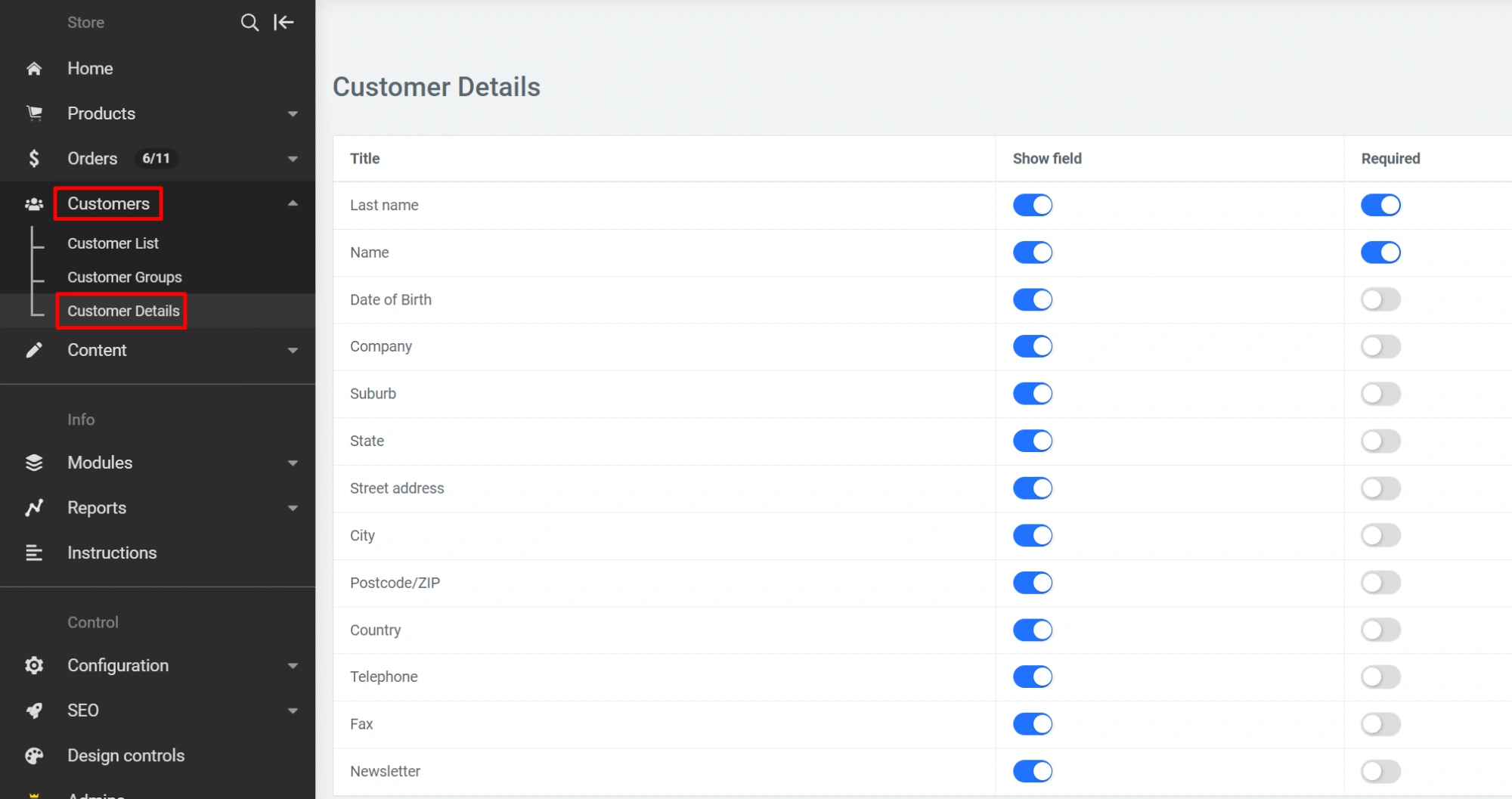
Task: Click the SEO rocket icon
Action: [34, 711]
